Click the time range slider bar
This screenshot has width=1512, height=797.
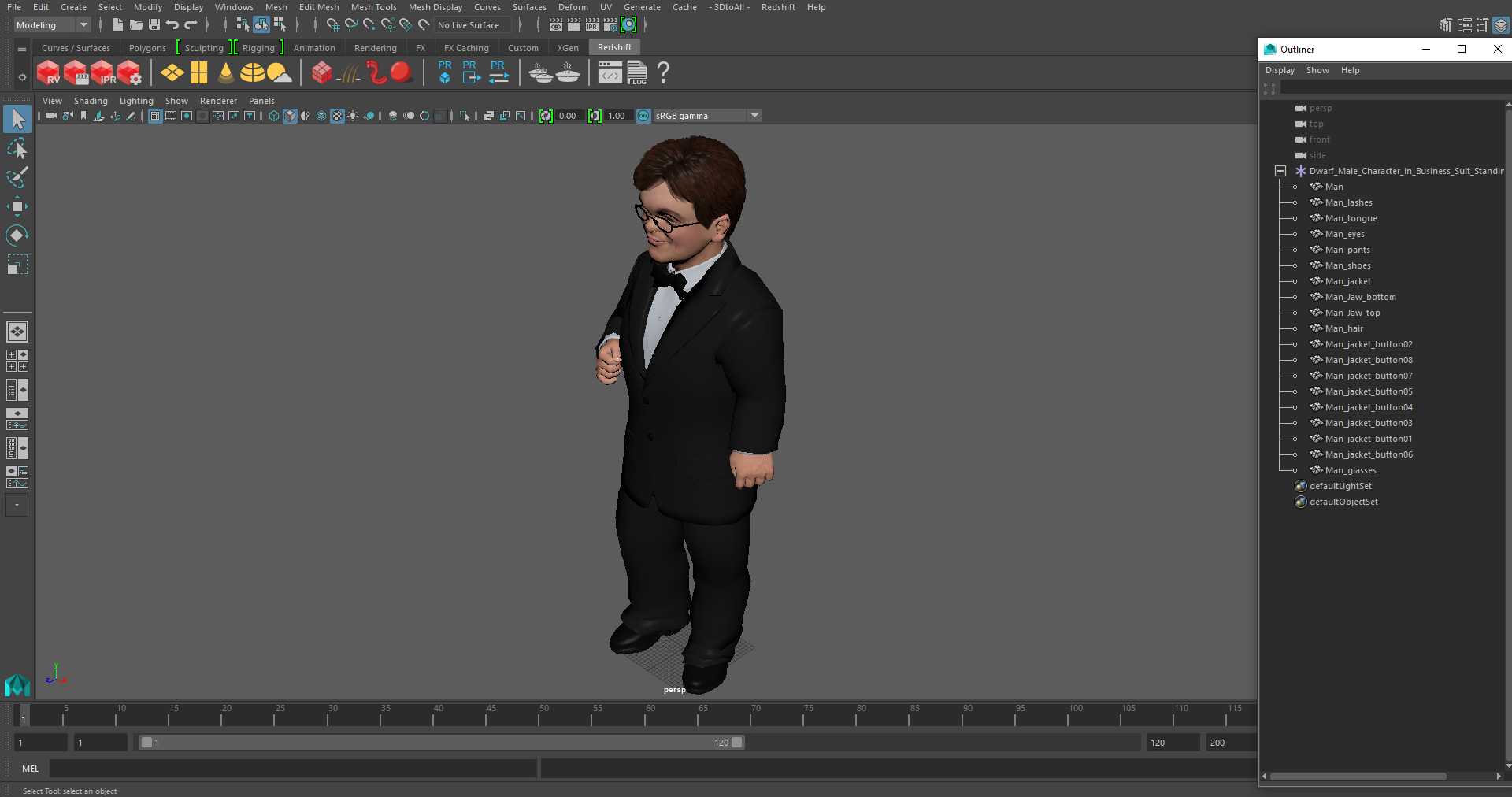pos(441,742)
